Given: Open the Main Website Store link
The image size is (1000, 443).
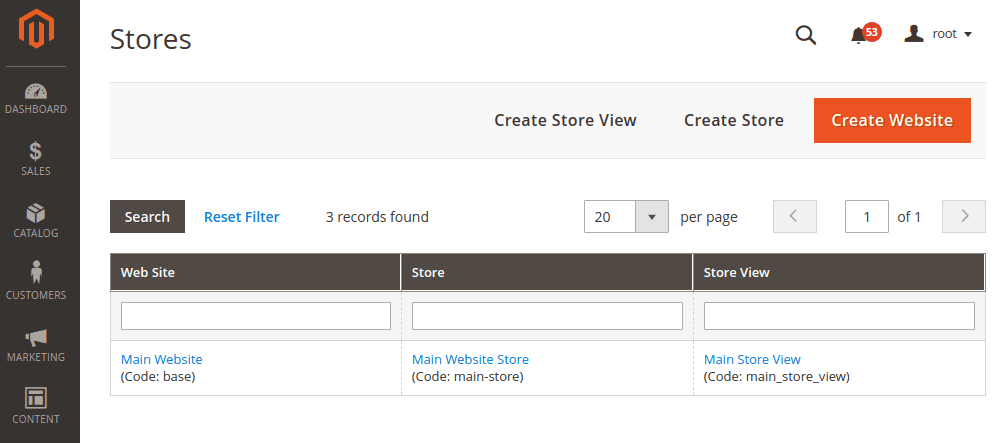Looking at the screenshot, I should tap(470, 359).
